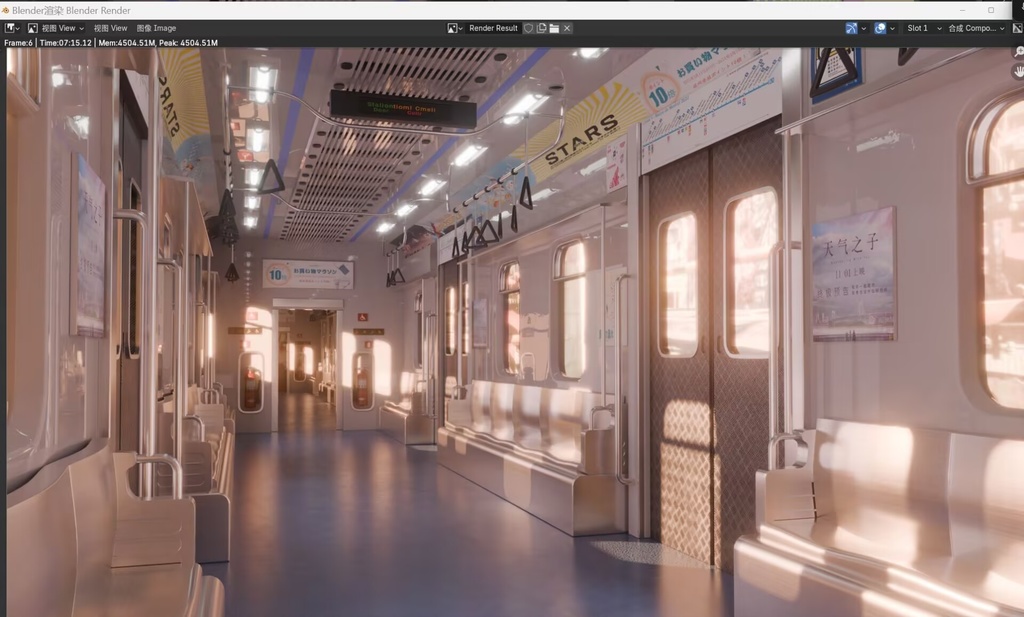This screenshot has height=617, width=1024.
Task: Click the Blender Render window title
Action: click(x=71, y=10)
